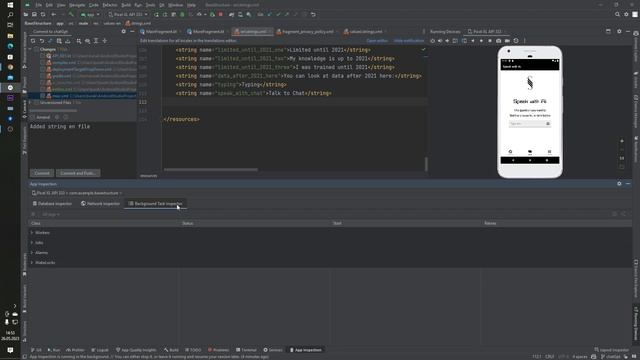Switch to fragment_privacy_policy.xml editor tab
The width and height of the screenshot is (640, 360).
[306, 31]
